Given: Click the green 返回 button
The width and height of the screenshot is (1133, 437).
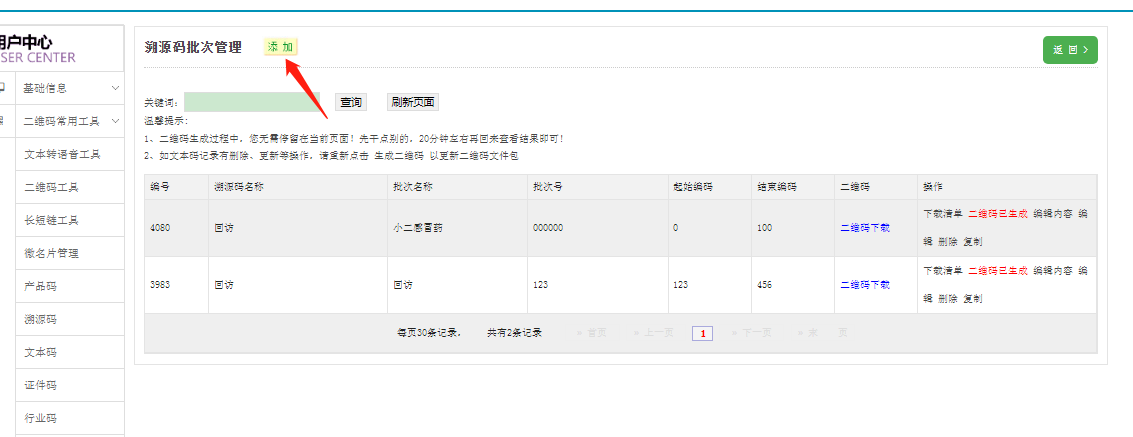Looking at the screenshot, I should pyautogui.click(x=1069, y=49).
